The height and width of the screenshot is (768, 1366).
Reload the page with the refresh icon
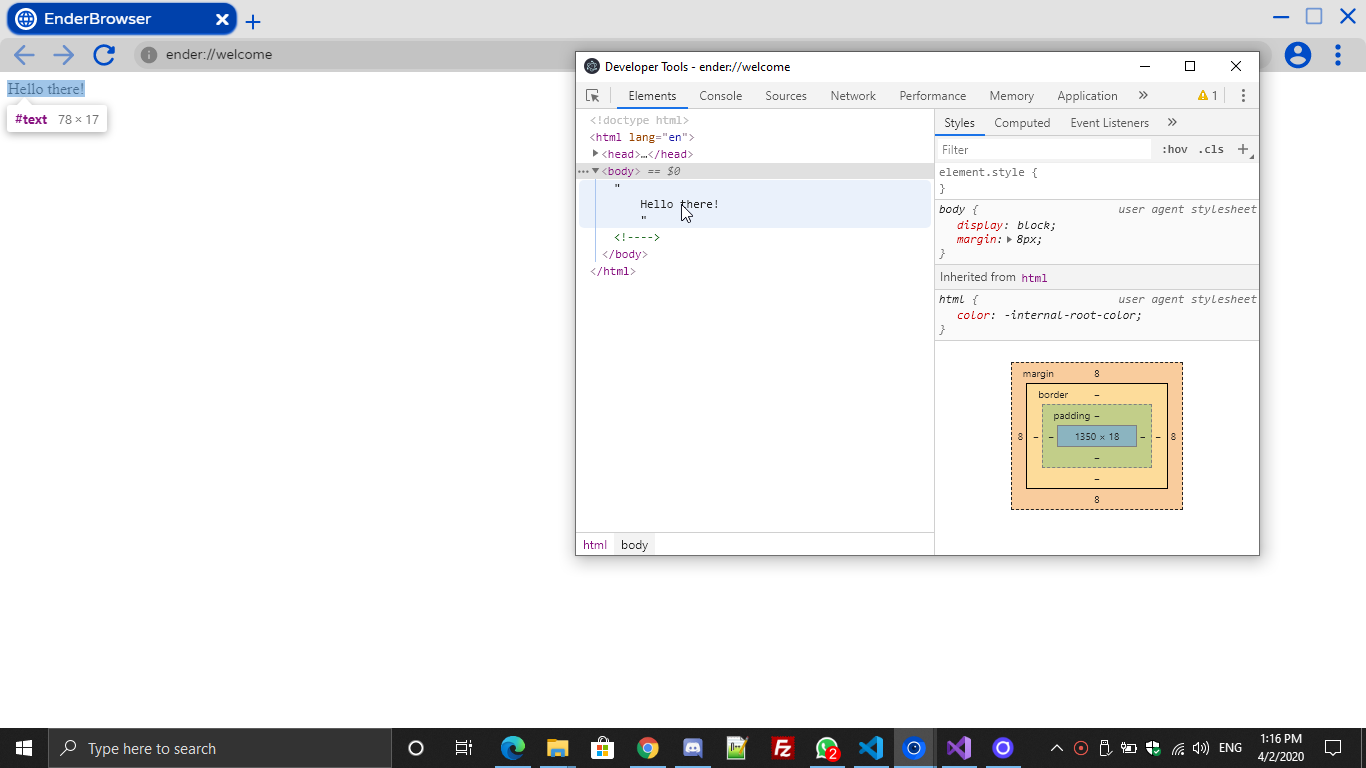click(104, 55)
